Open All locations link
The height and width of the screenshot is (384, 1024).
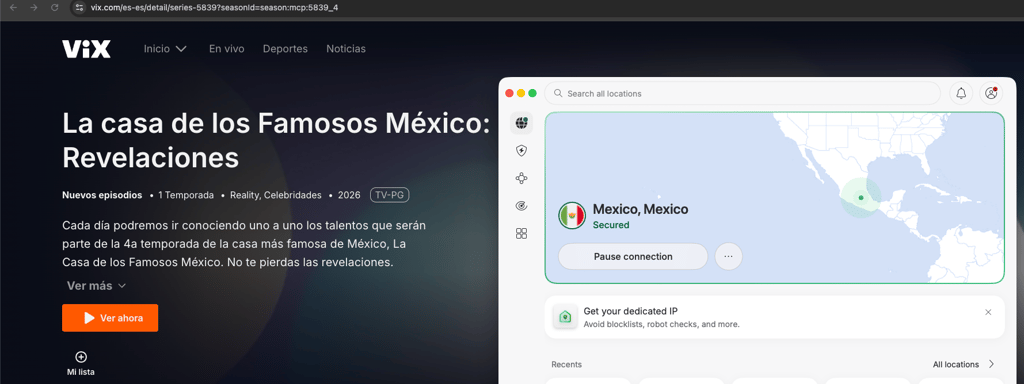tap(956, 364)
